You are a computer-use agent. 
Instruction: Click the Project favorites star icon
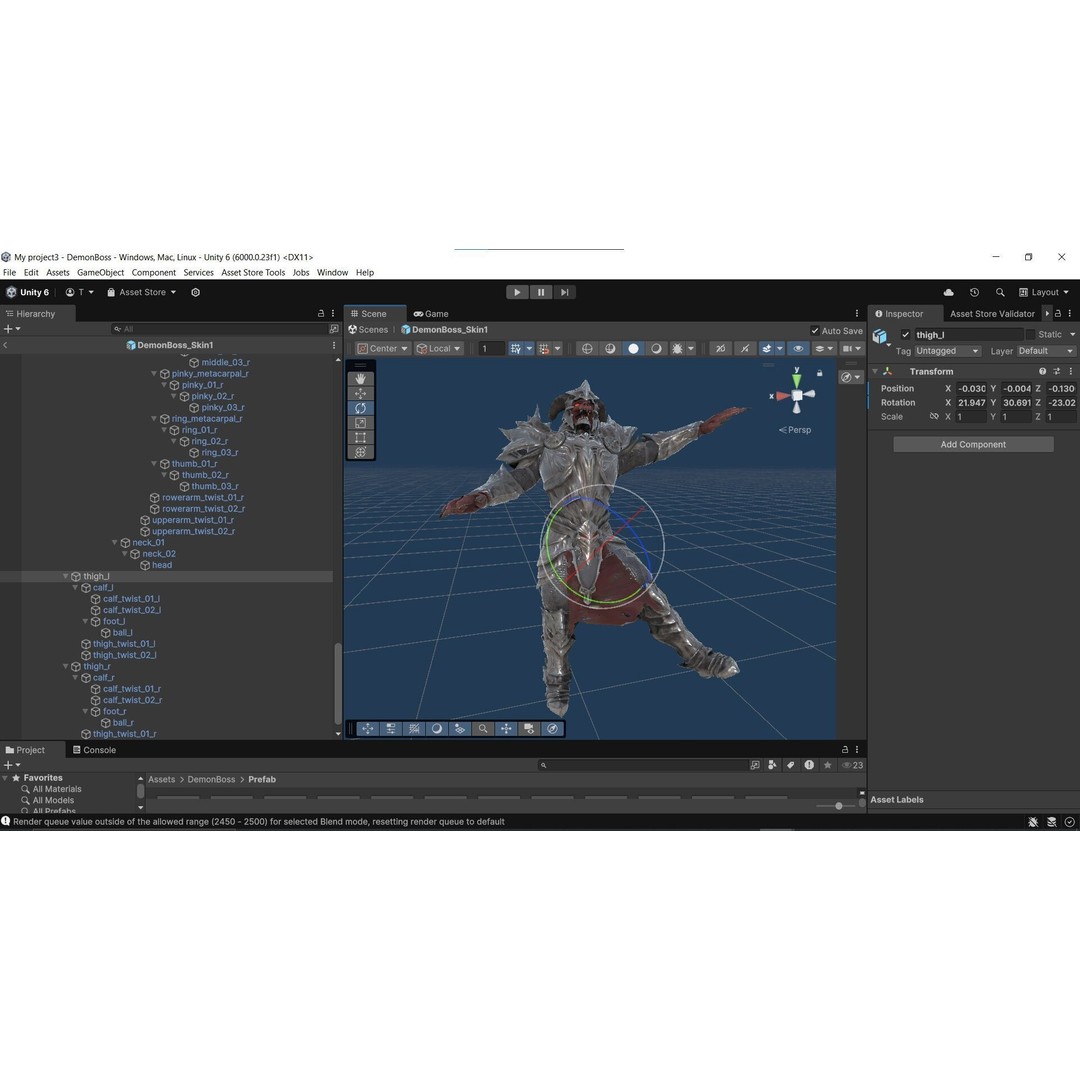[x=827, y=765]
